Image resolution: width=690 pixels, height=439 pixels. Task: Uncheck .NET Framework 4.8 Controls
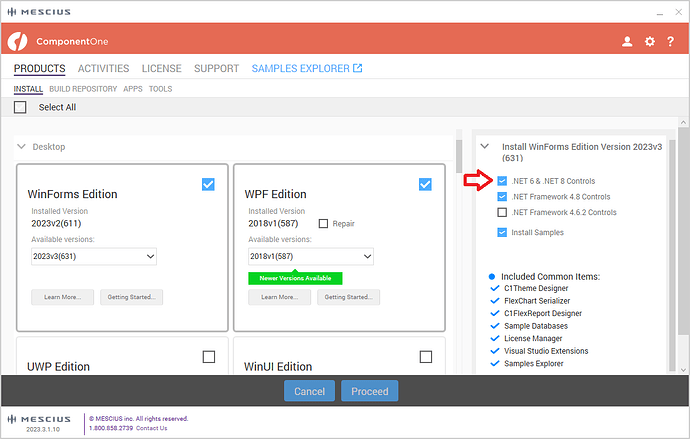pos(502,197)
